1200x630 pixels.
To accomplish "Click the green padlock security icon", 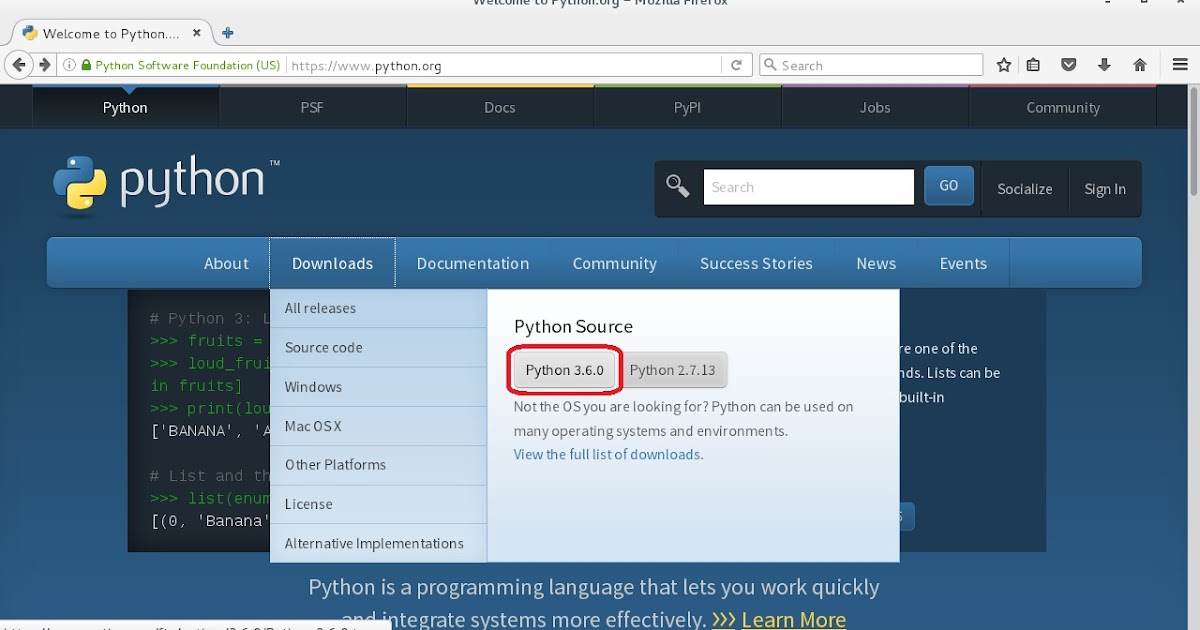I will tap(87, 65).
